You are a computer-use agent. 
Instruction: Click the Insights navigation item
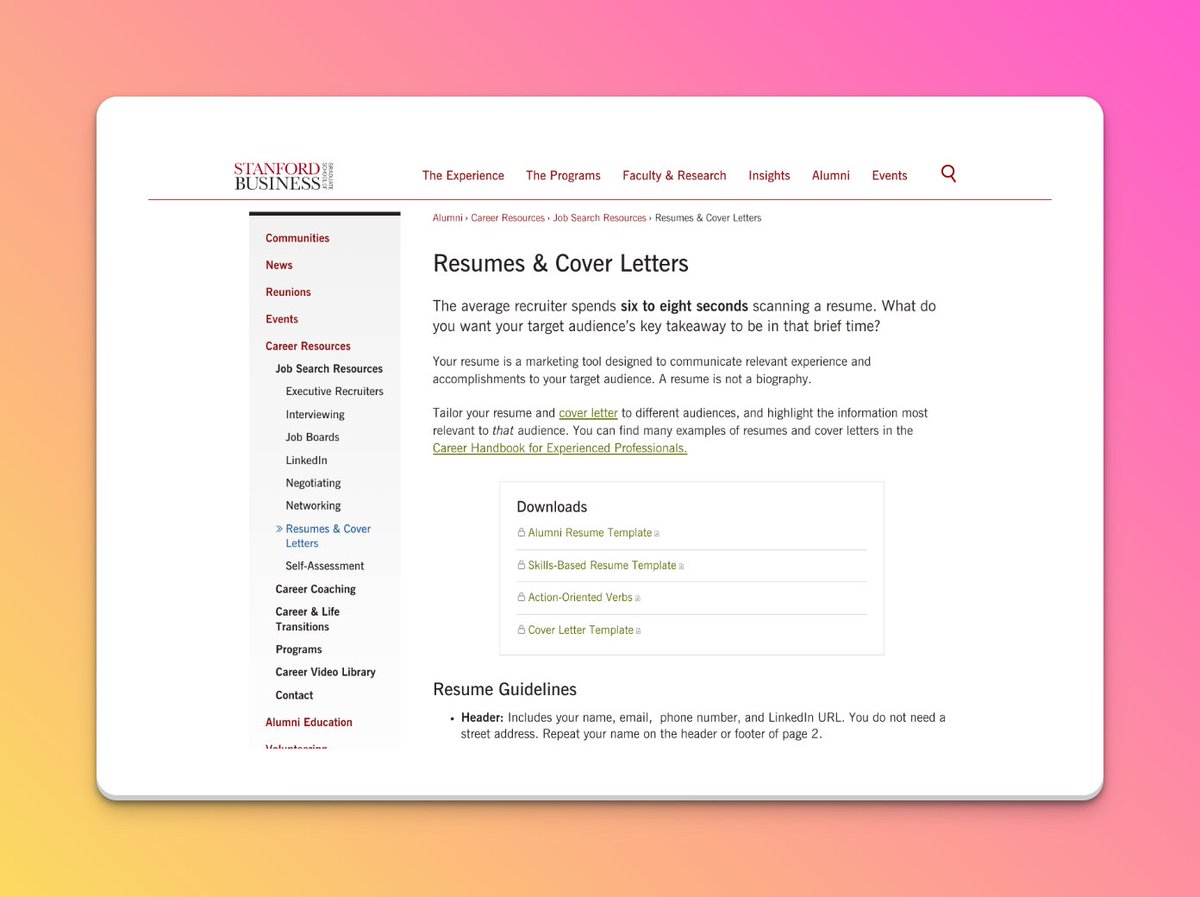click(769, 175)
